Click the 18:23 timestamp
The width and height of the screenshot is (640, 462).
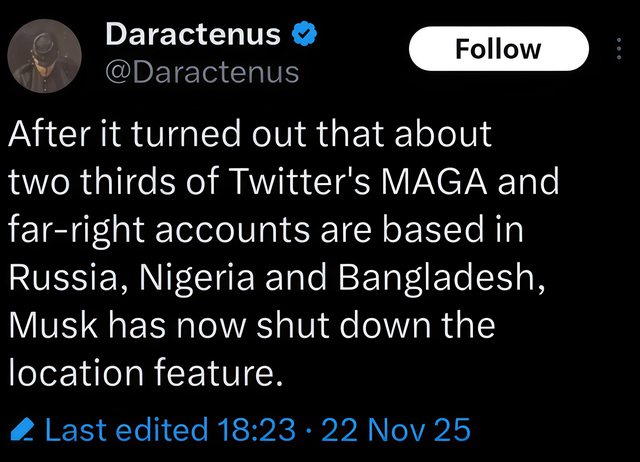pos(256,431)
